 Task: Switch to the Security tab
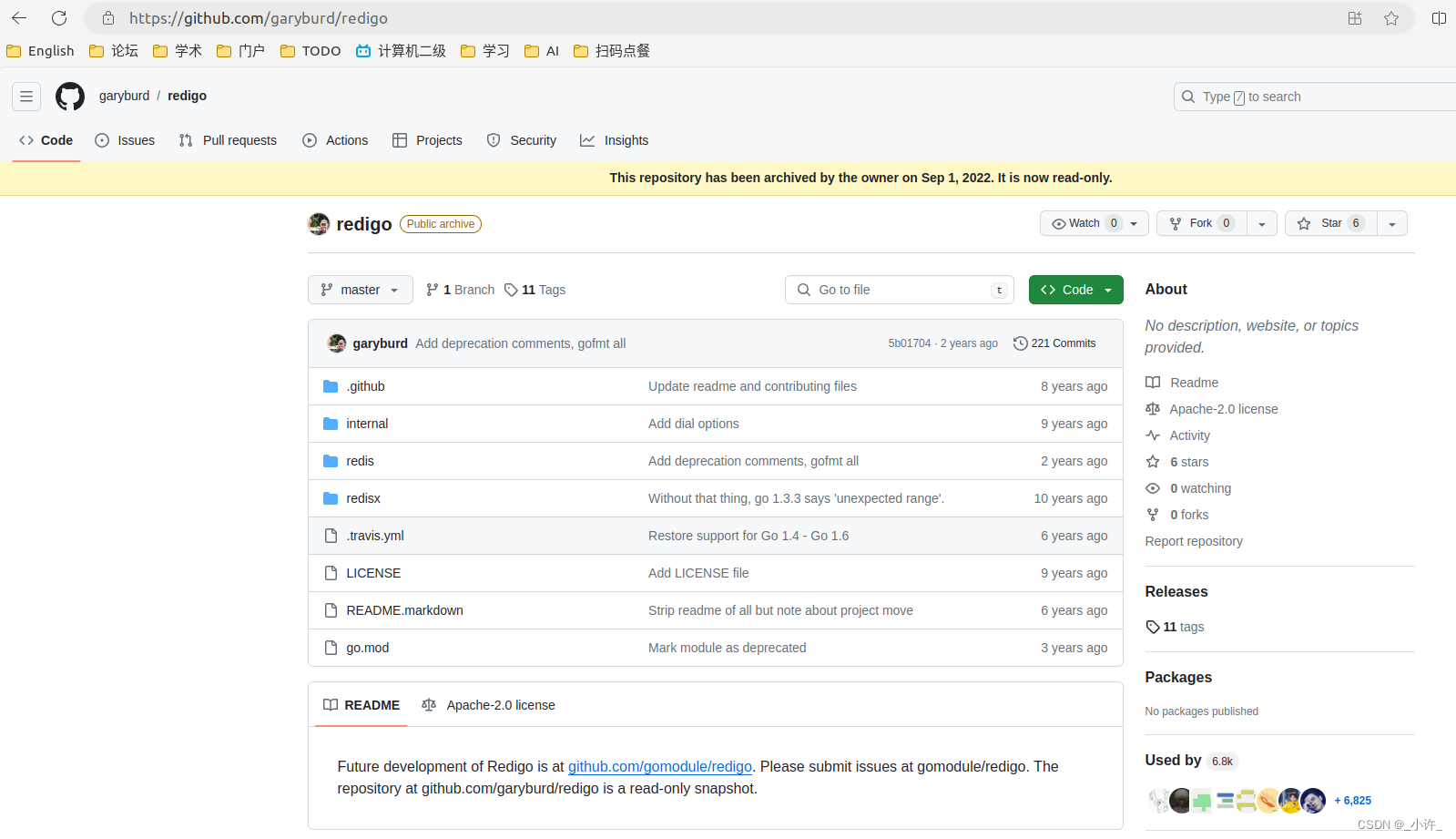[522, 140]
